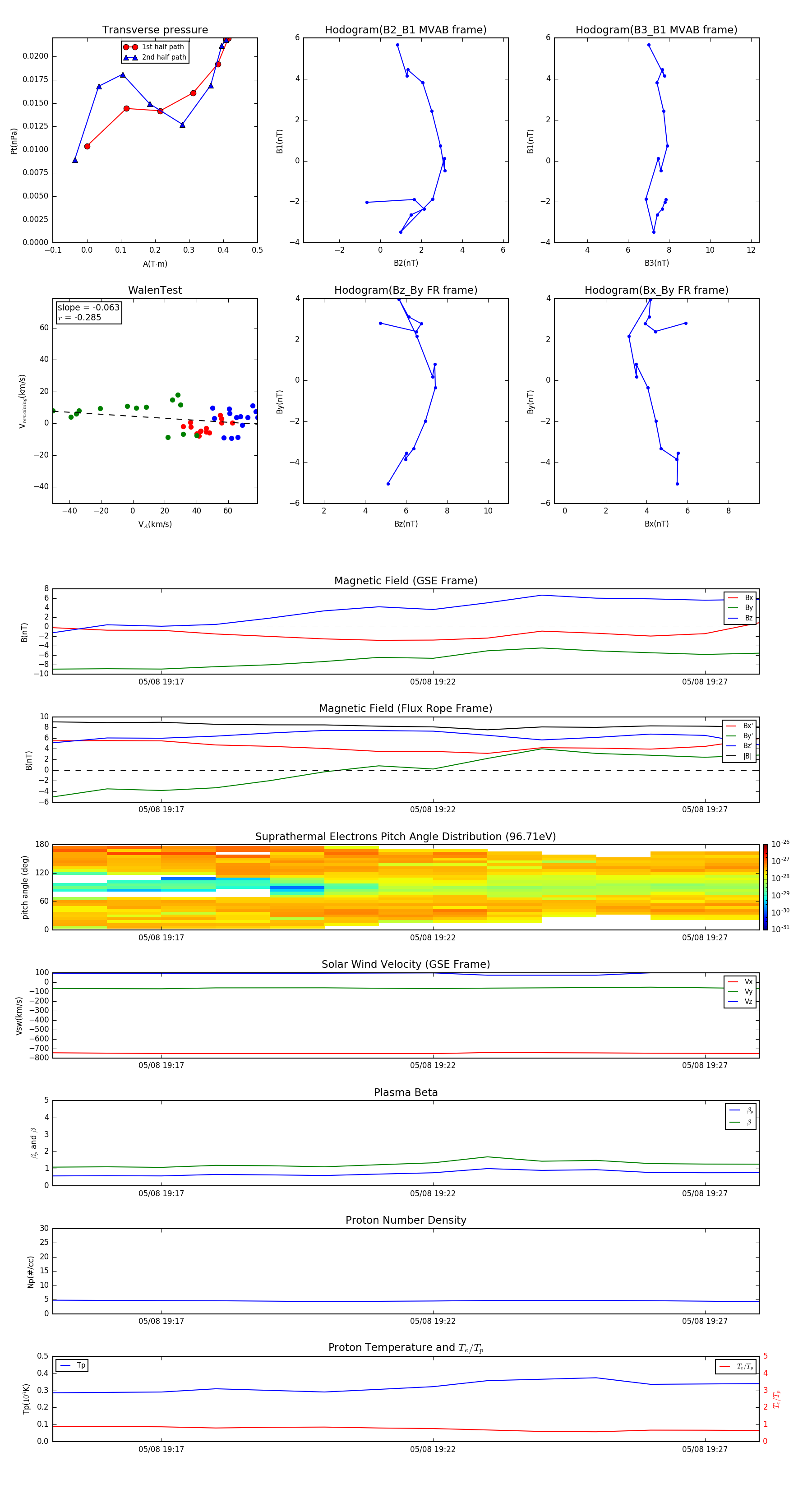Click the 'Plasma Beta' plot title
This screenshot has height=1489, width=812.
tap(406, 1092)
